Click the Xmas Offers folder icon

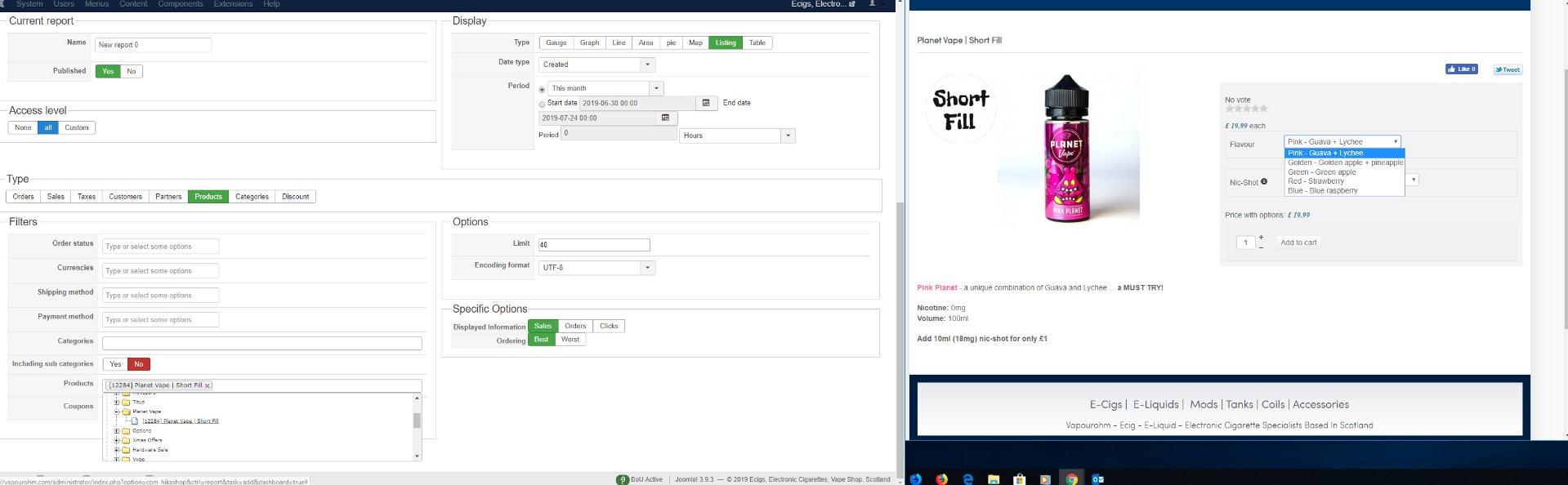coord(126,440)
